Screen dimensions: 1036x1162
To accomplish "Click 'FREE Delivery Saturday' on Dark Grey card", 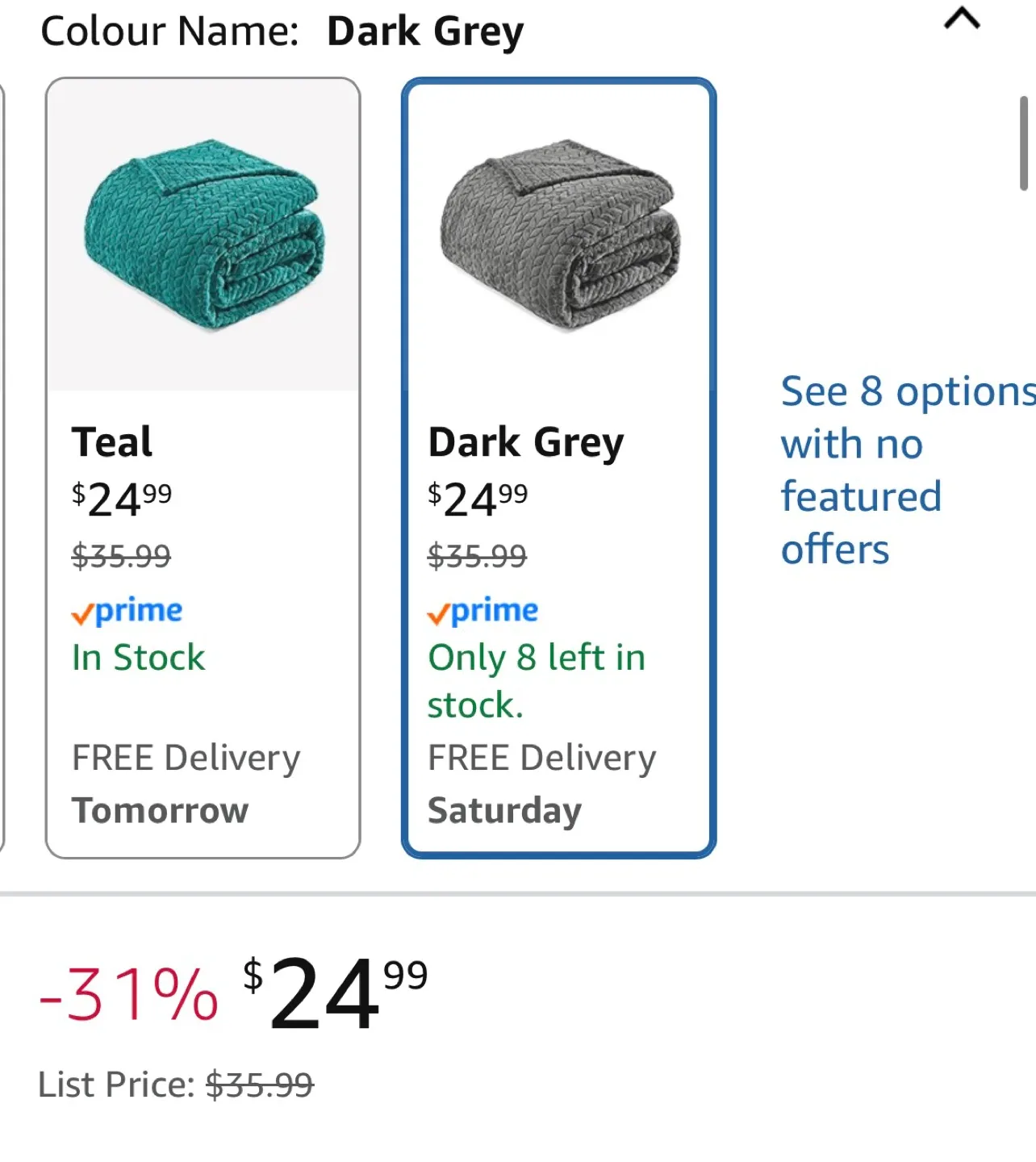I will (541, 784).
